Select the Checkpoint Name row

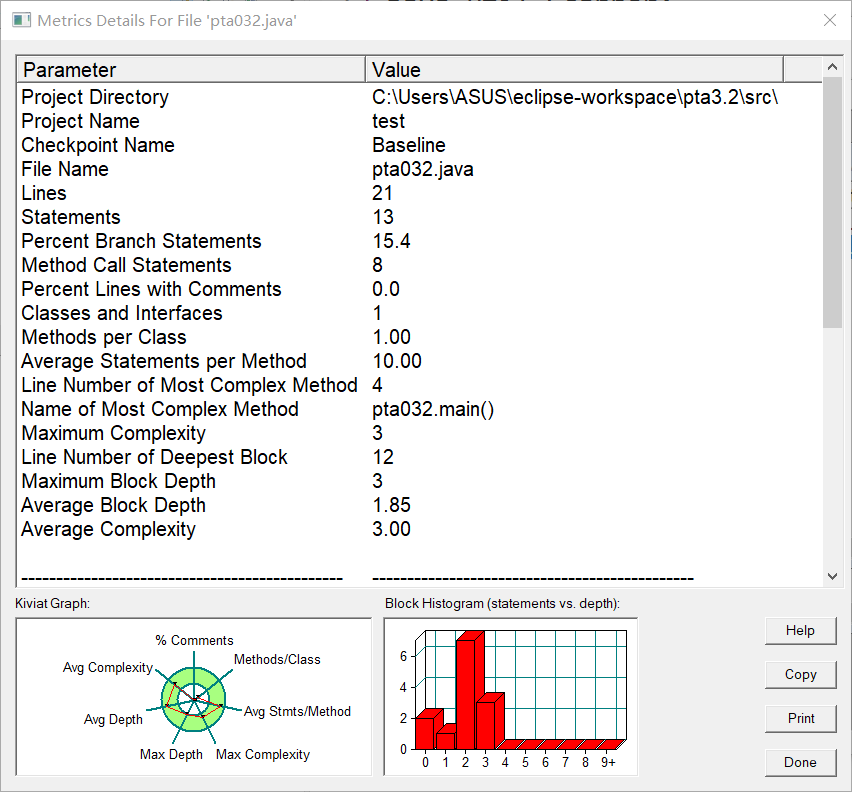(419, 145)
